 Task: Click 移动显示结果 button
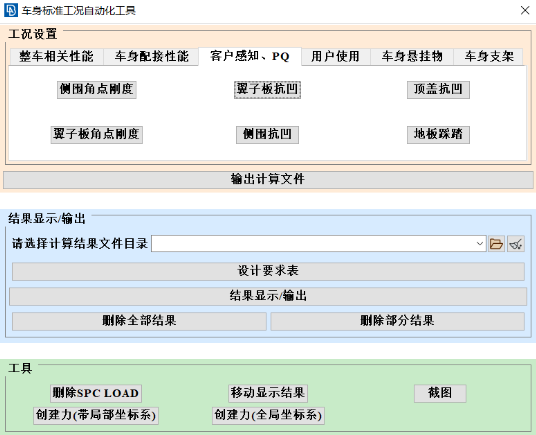coord(268,393)
